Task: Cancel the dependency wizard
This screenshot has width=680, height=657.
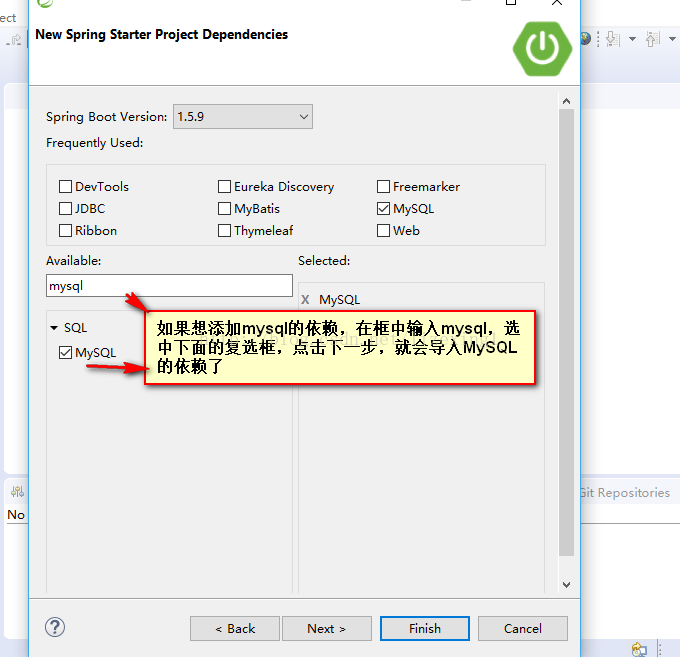Action: click(x=523, y=628)
